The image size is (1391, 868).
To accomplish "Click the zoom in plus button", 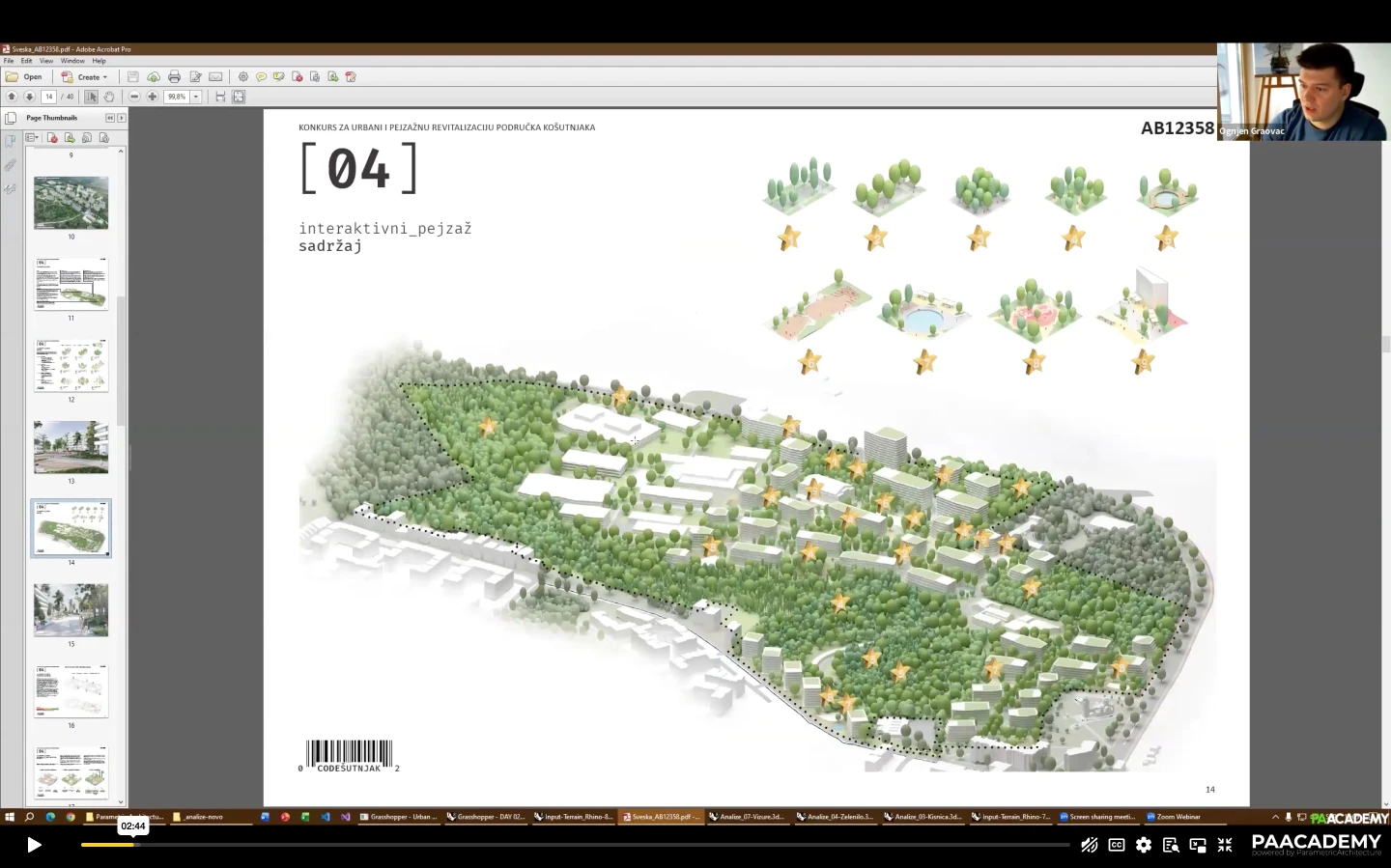I will pyautogui.click(x=152, y=97).
